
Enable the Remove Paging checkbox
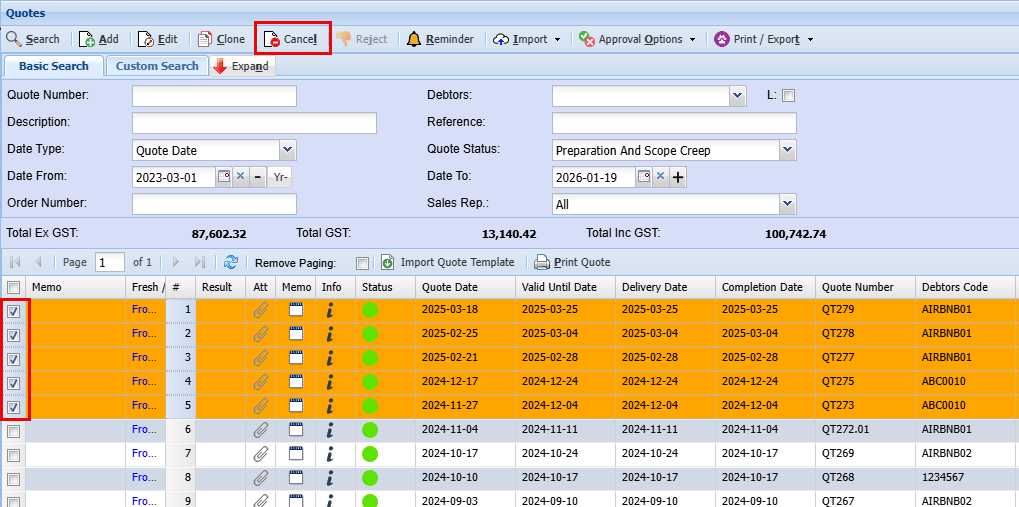point(362,263)
